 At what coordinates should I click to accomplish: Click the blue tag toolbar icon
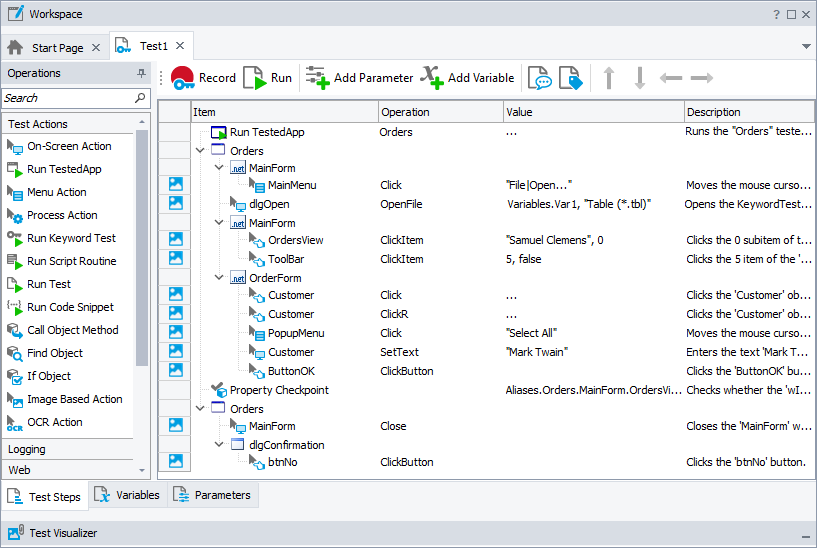(x=569, y=79)
